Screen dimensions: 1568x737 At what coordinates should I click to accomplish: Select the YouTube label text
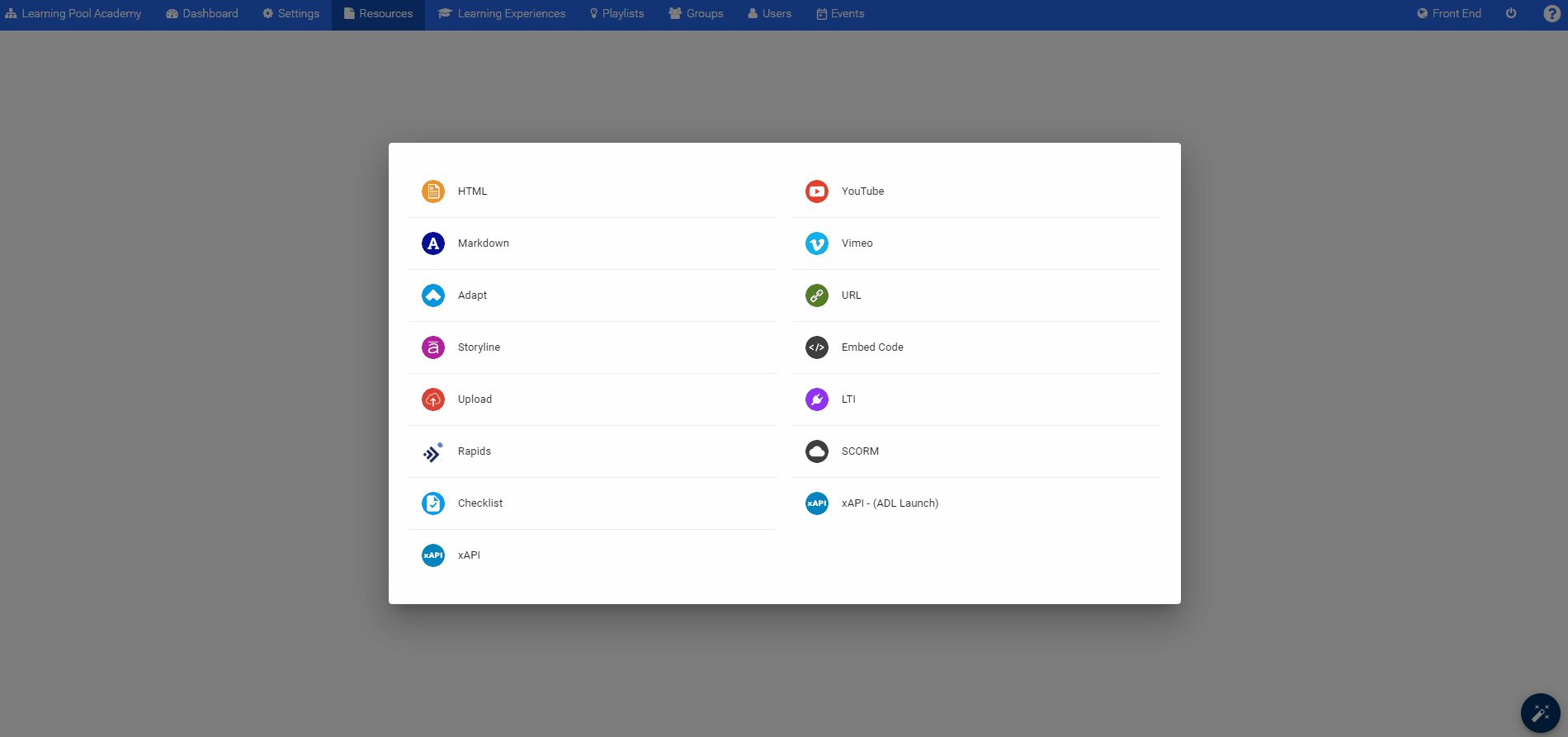coord(863,191)
